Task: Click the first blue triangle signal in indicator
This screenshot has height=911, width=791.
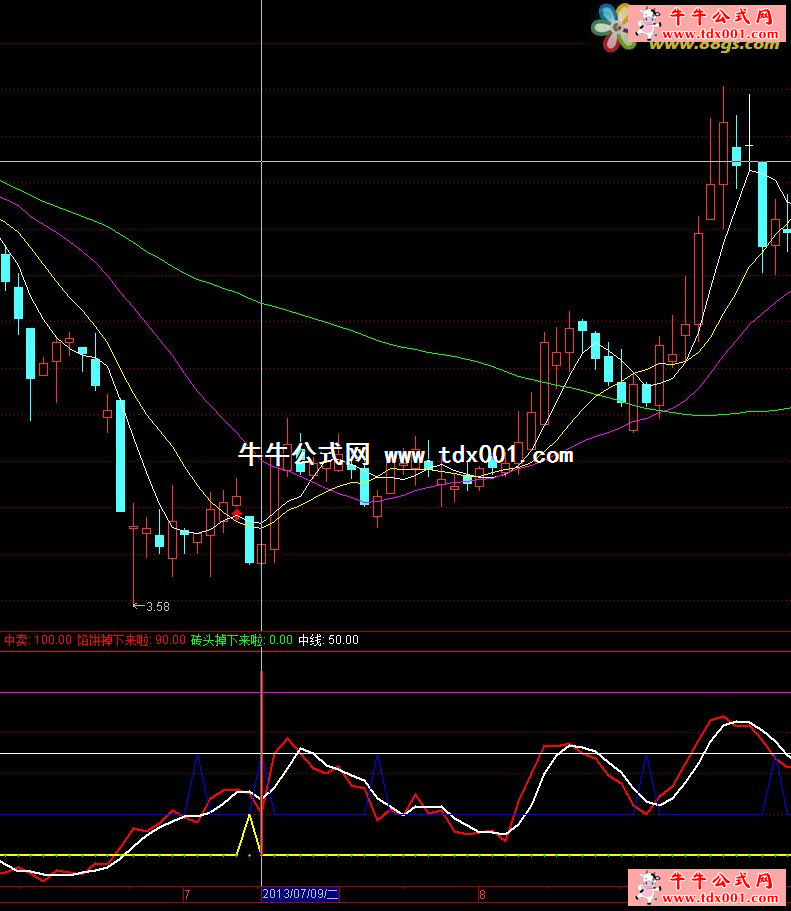Action: point(197,783)
